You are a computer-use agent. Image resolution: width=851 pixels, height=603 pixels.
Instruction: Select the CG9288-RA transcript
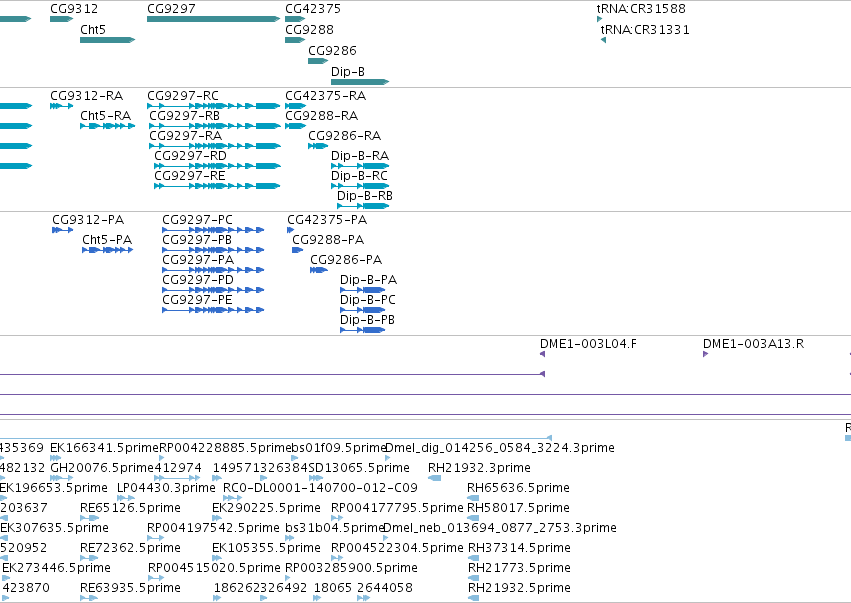point(295,126)
